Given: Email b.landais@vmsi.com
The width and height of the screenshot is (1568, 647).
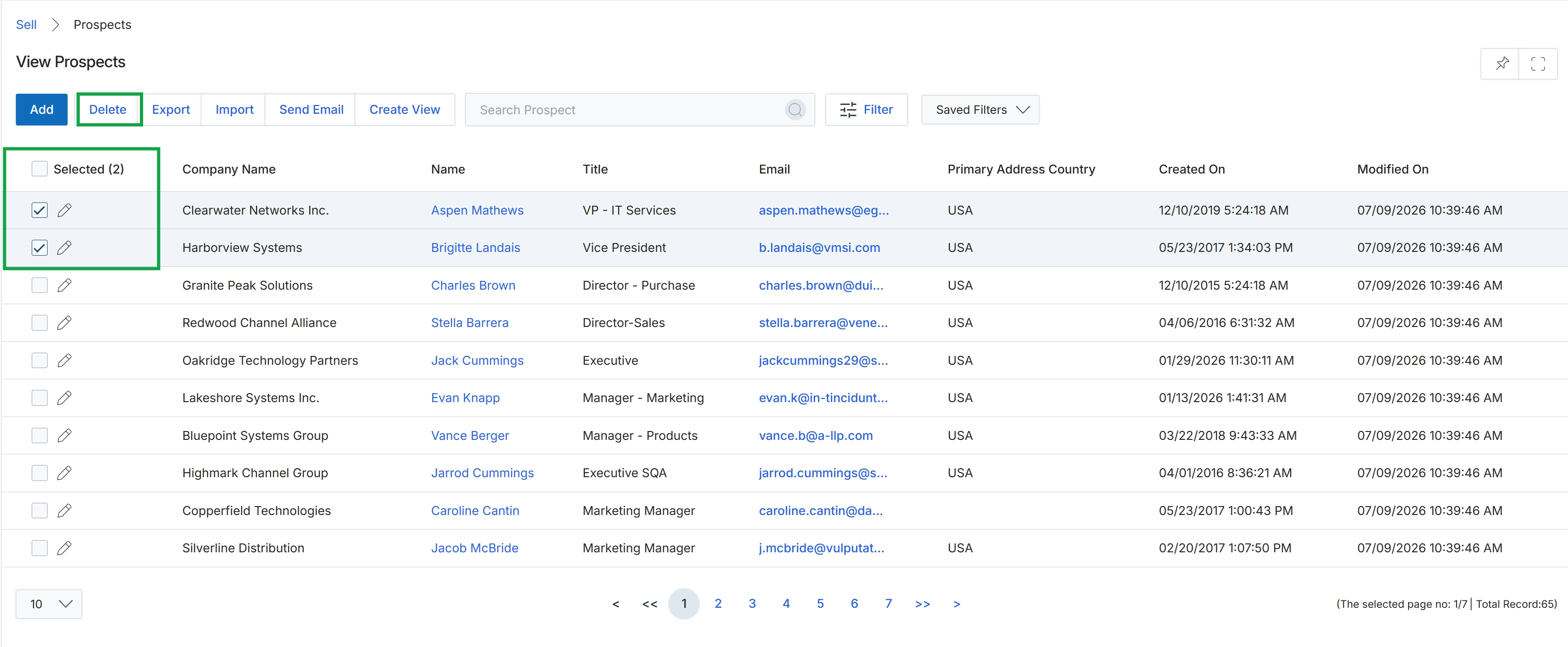Looking at the screenshot, I should 819,247.
